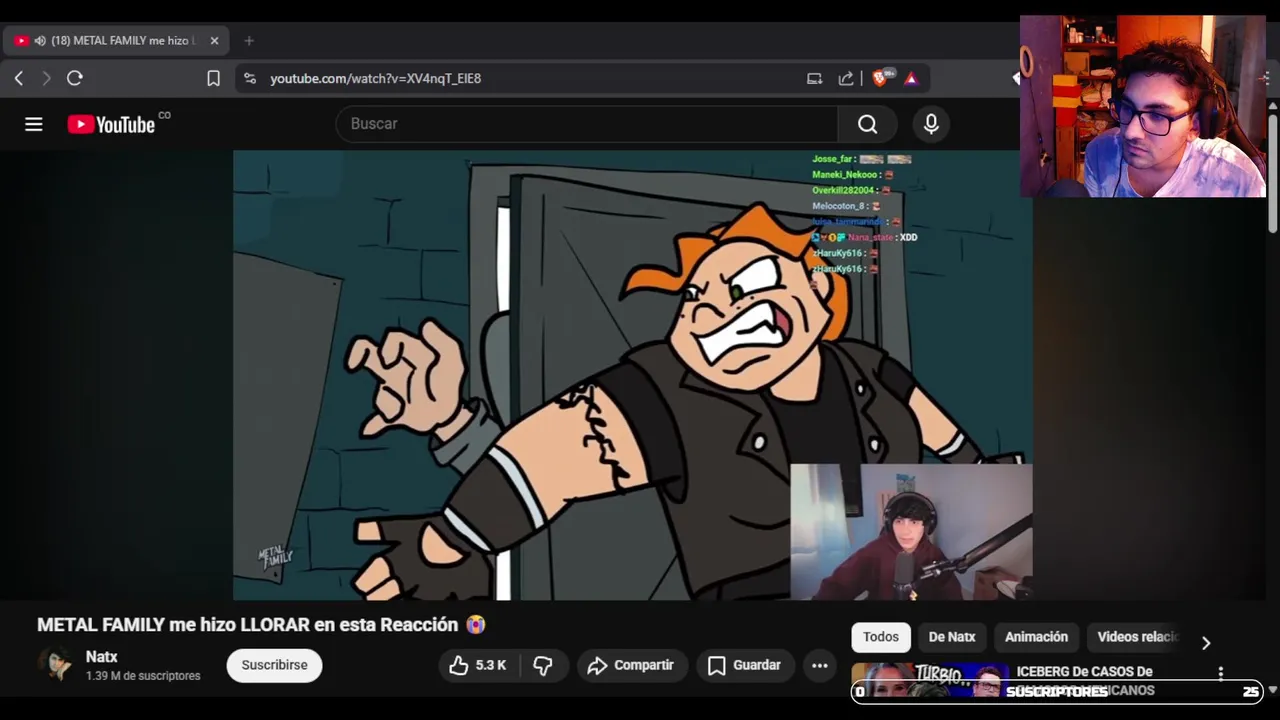
Task: Open YouTube hamburger guide menu
Action: 34,124
